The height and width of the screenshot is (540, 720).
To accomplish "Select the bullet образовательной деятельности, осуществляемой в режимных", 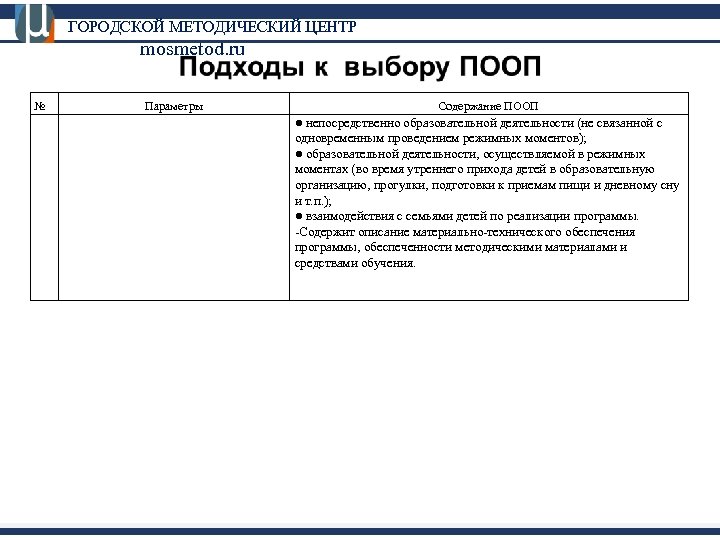I will [470, 154].
